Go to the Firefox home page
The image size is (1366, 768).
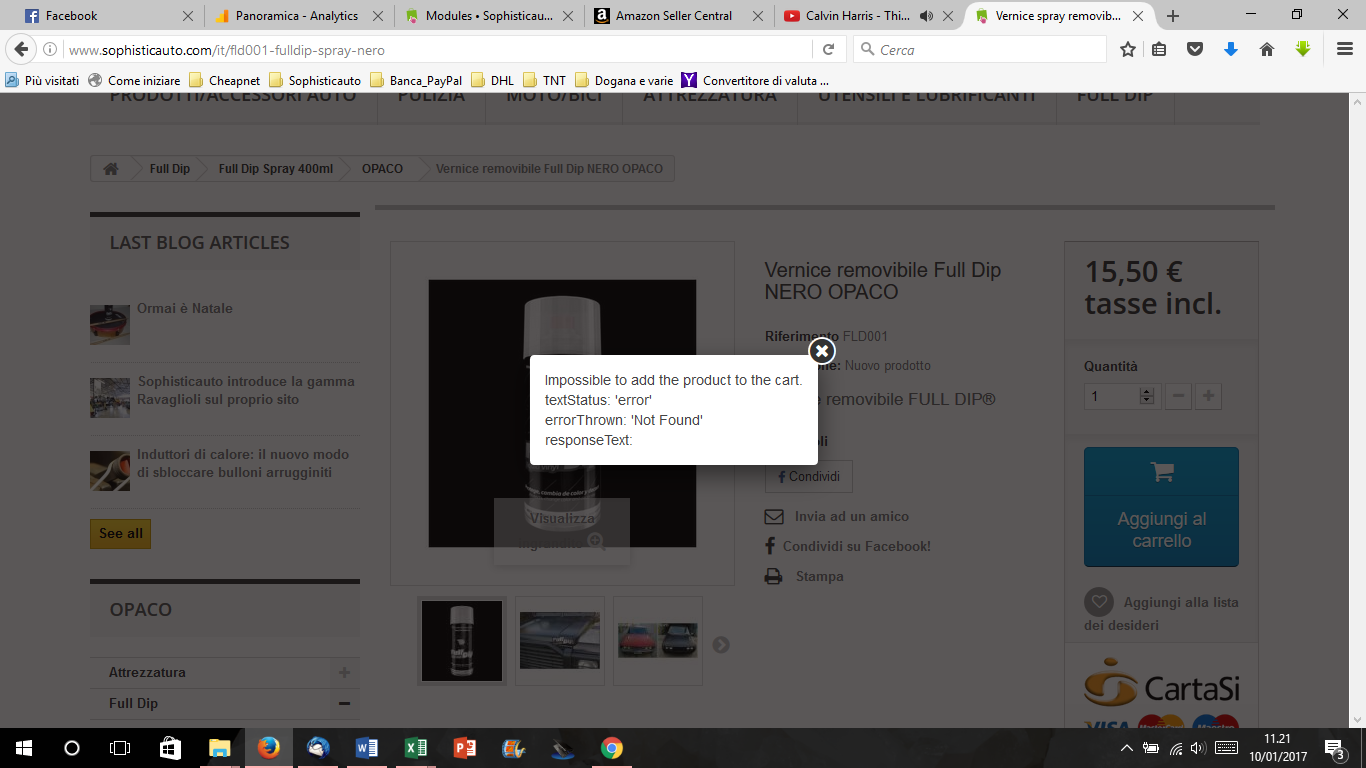[1267, 49]
